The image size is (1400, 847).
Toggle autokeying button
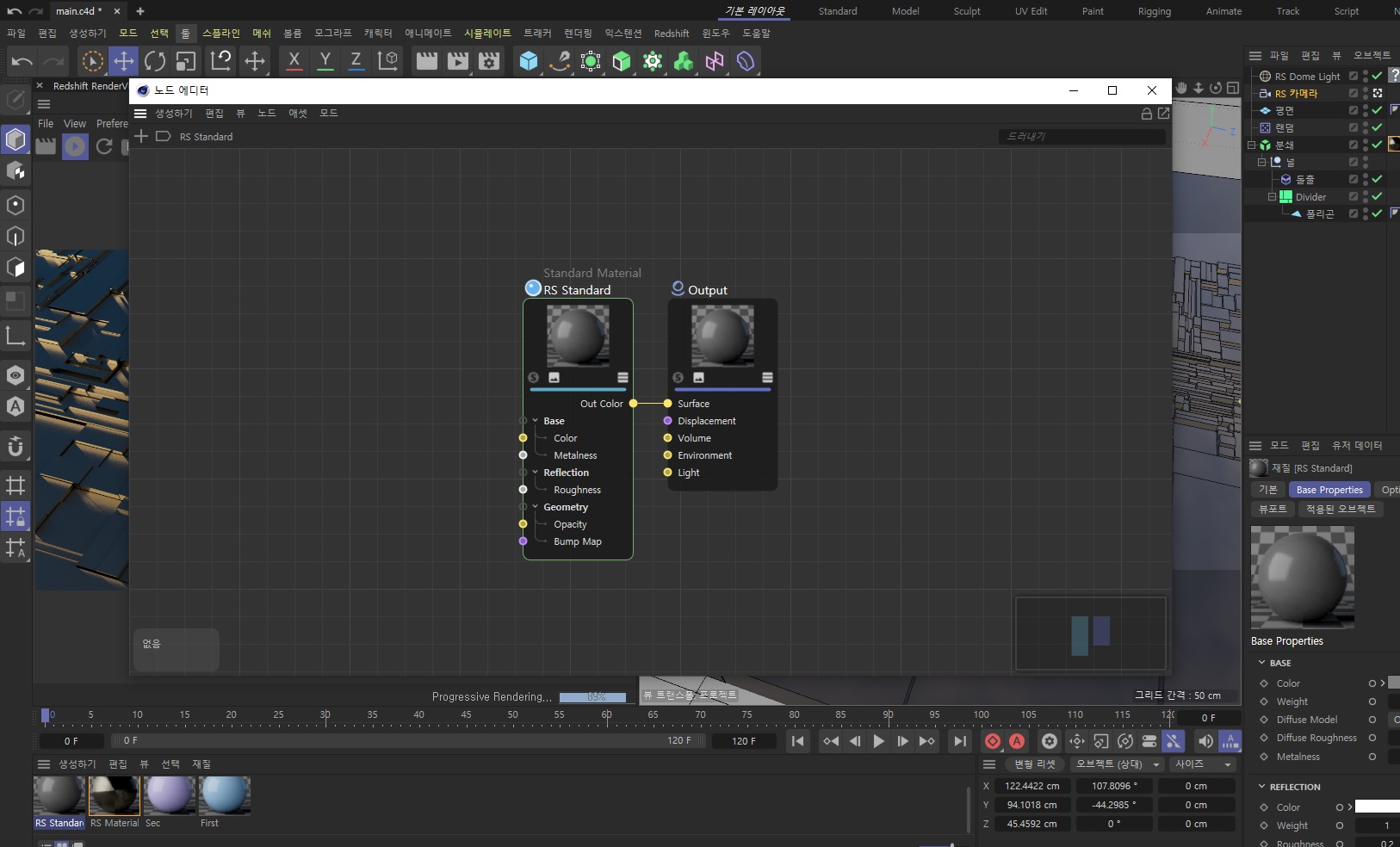point(1017,741)
